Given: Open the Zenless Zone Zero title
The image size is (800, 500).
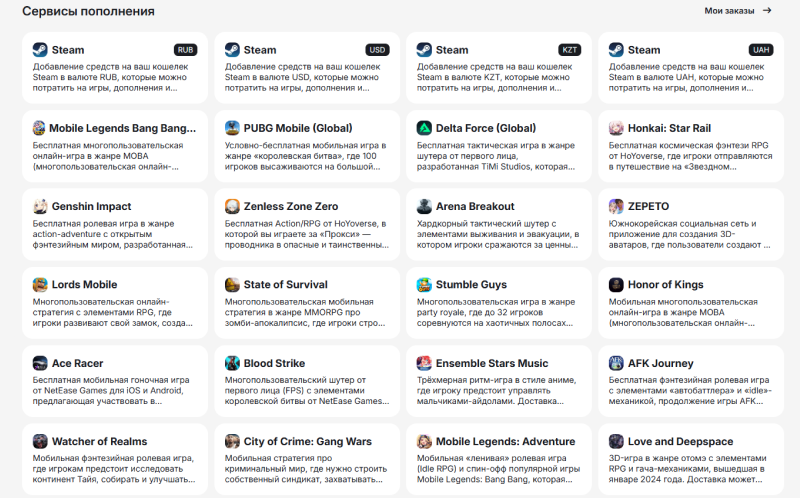Looking at the screenshot, I should pos(291,206).
